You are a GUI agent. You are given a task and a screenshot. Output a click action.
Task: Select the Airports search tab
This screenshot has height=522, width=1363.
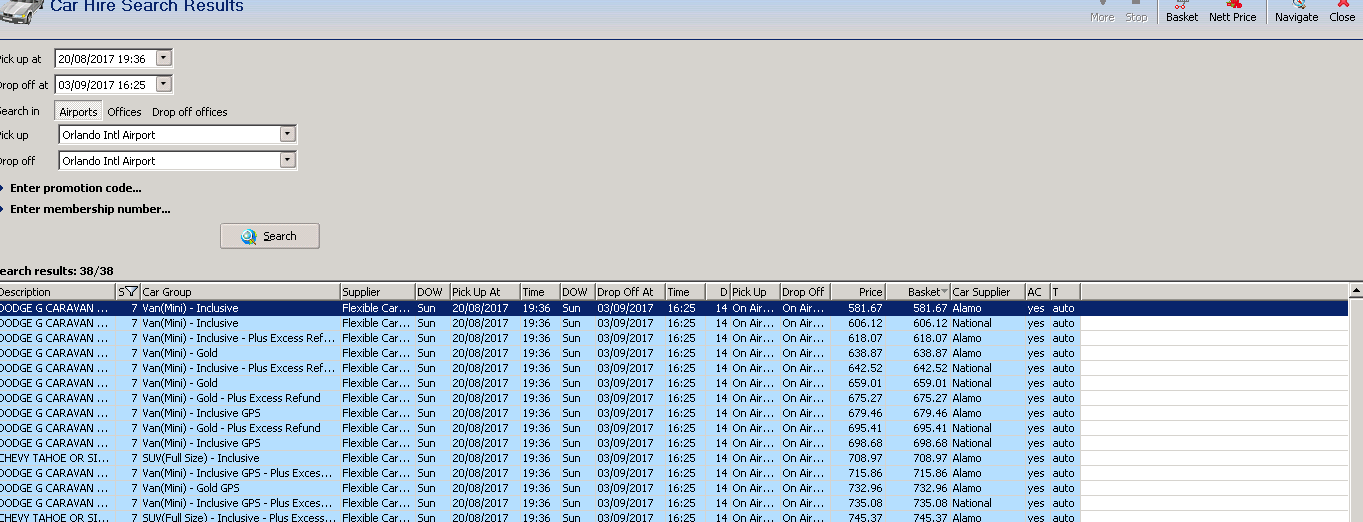point(78,112)
